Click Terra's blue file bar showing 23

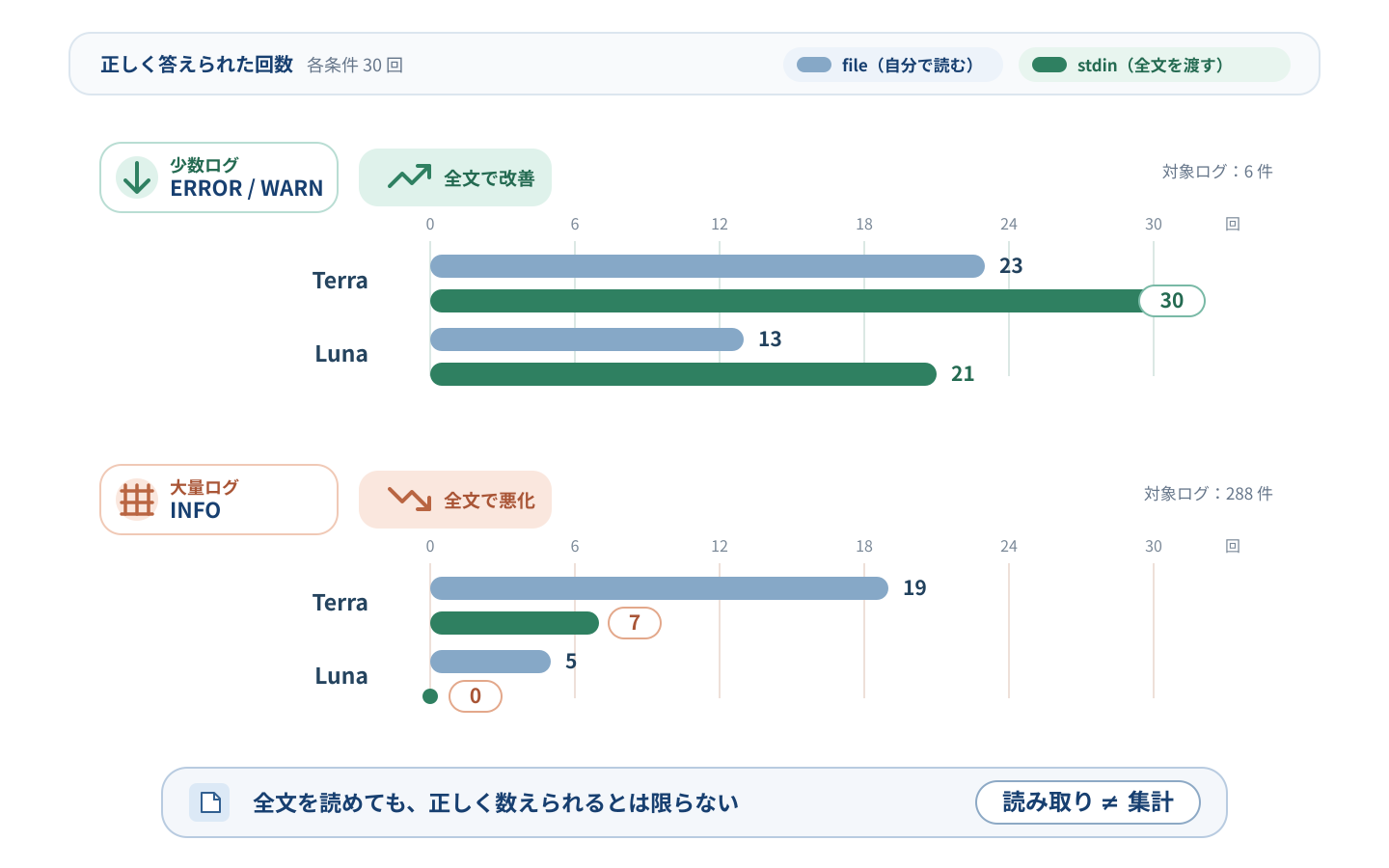pos(707,266)
